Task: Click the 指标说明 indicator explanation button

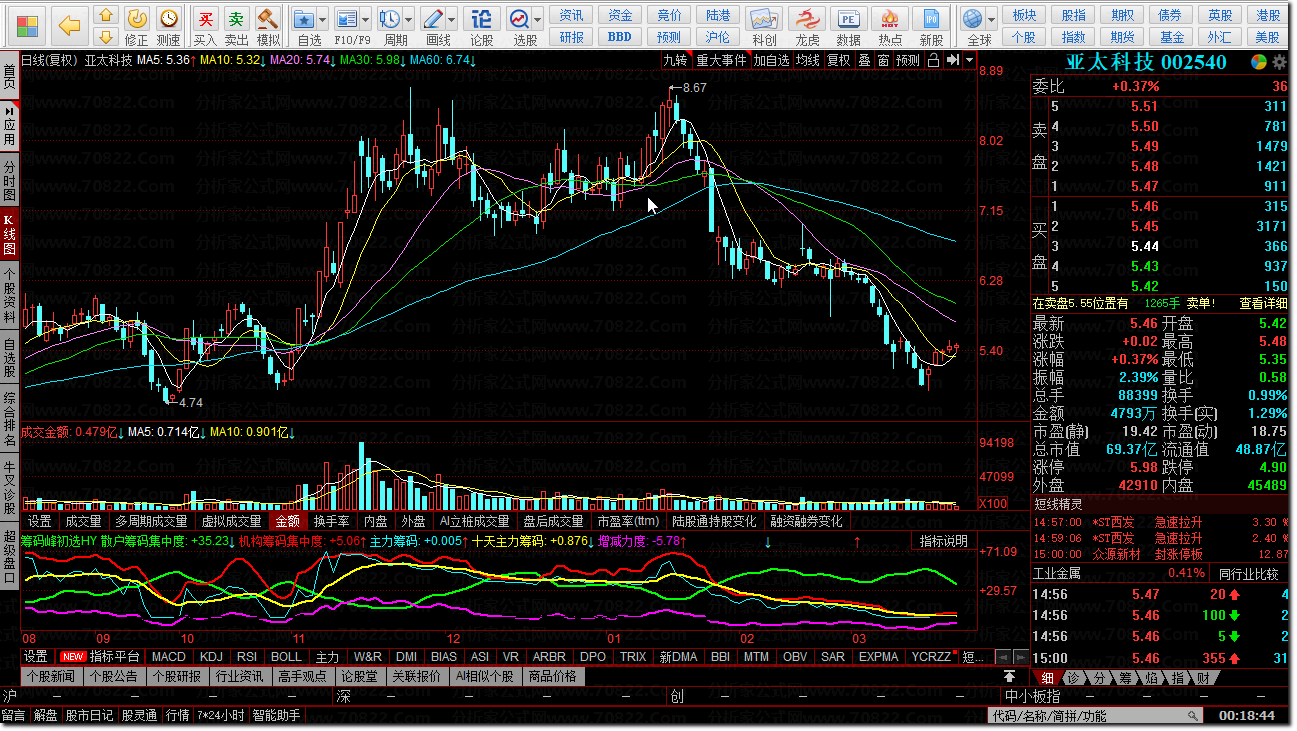Action: coord(944,541)
